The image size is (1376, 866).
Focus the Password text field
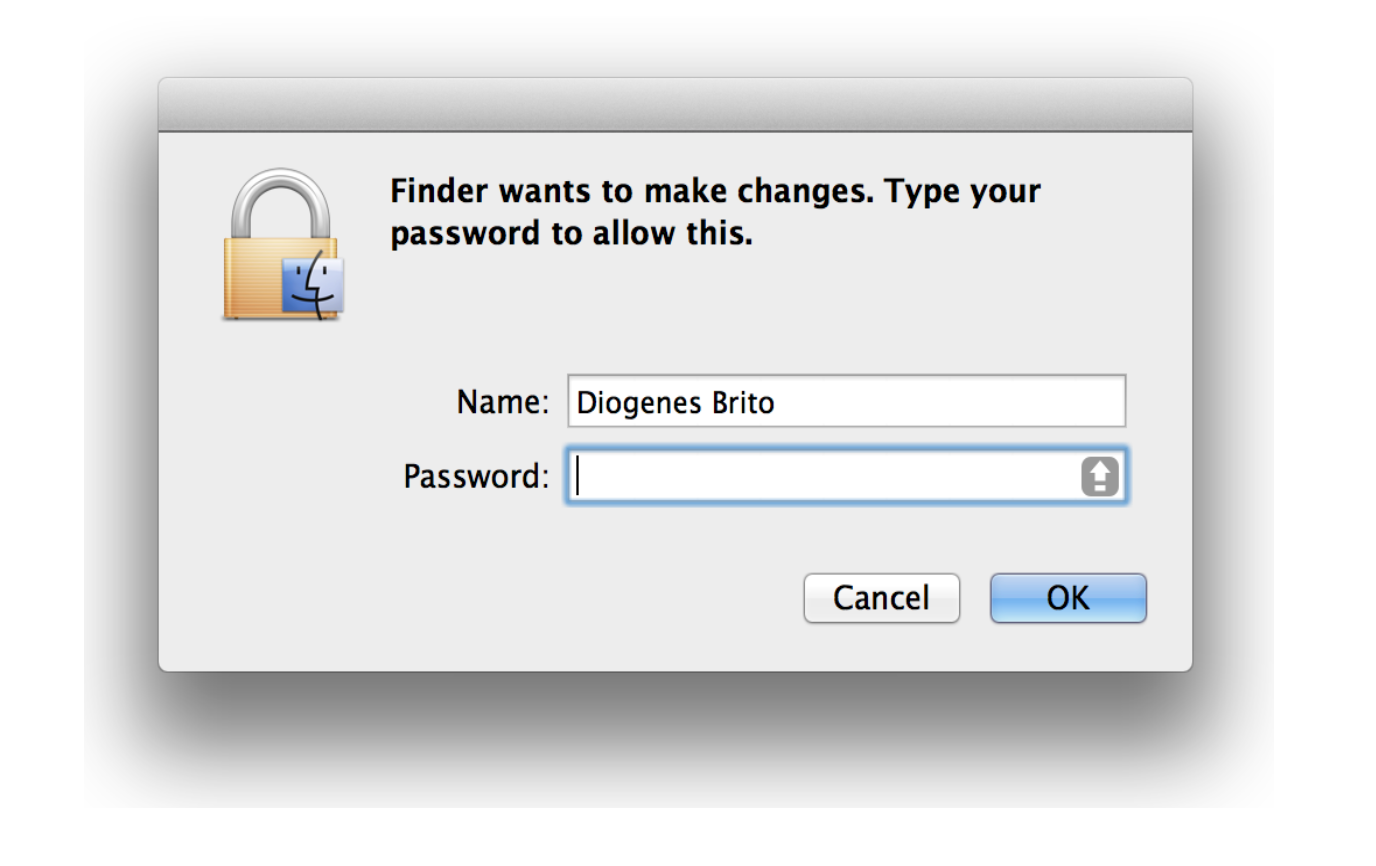point(846,477)
